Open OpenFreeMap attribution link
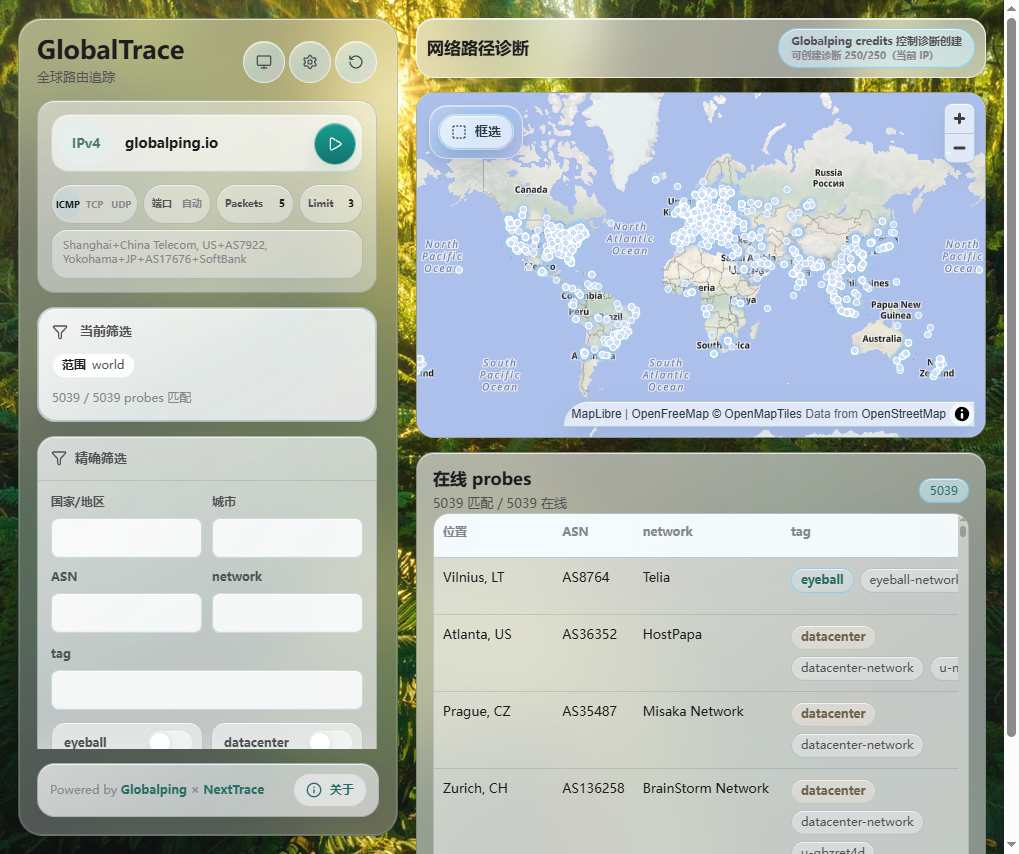 [x=670, y=414]
